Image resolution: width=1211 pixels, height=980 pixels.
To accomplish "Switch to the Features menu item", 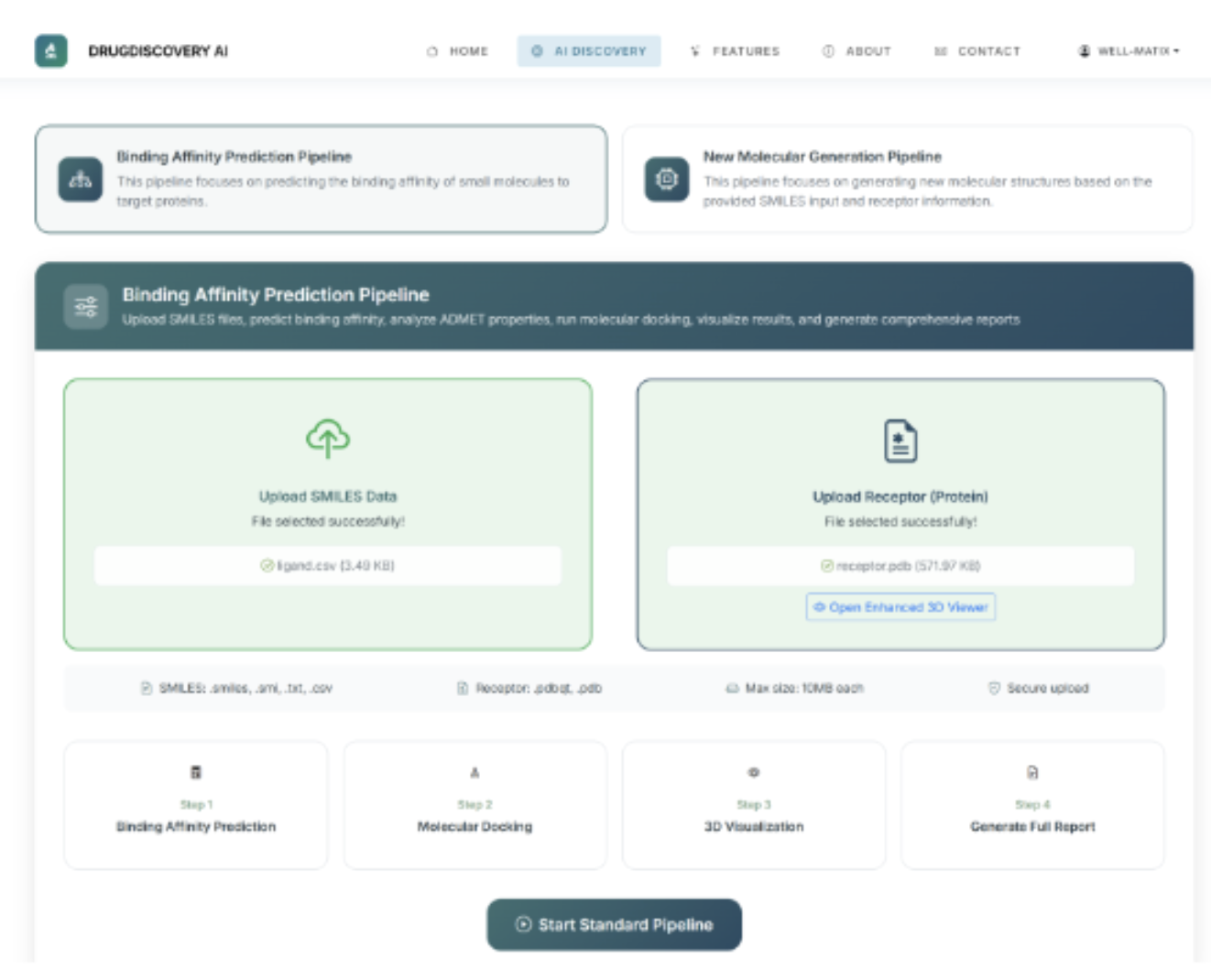I will [735, 51].
